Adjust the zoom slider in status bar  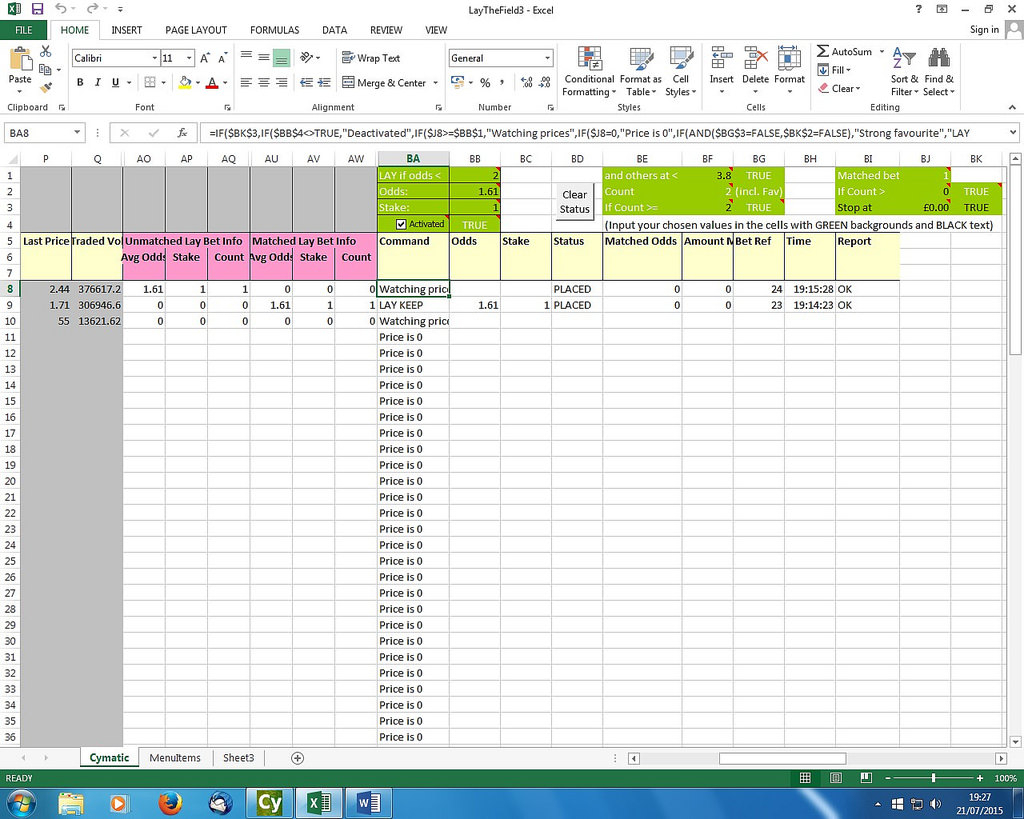point(933,778)
